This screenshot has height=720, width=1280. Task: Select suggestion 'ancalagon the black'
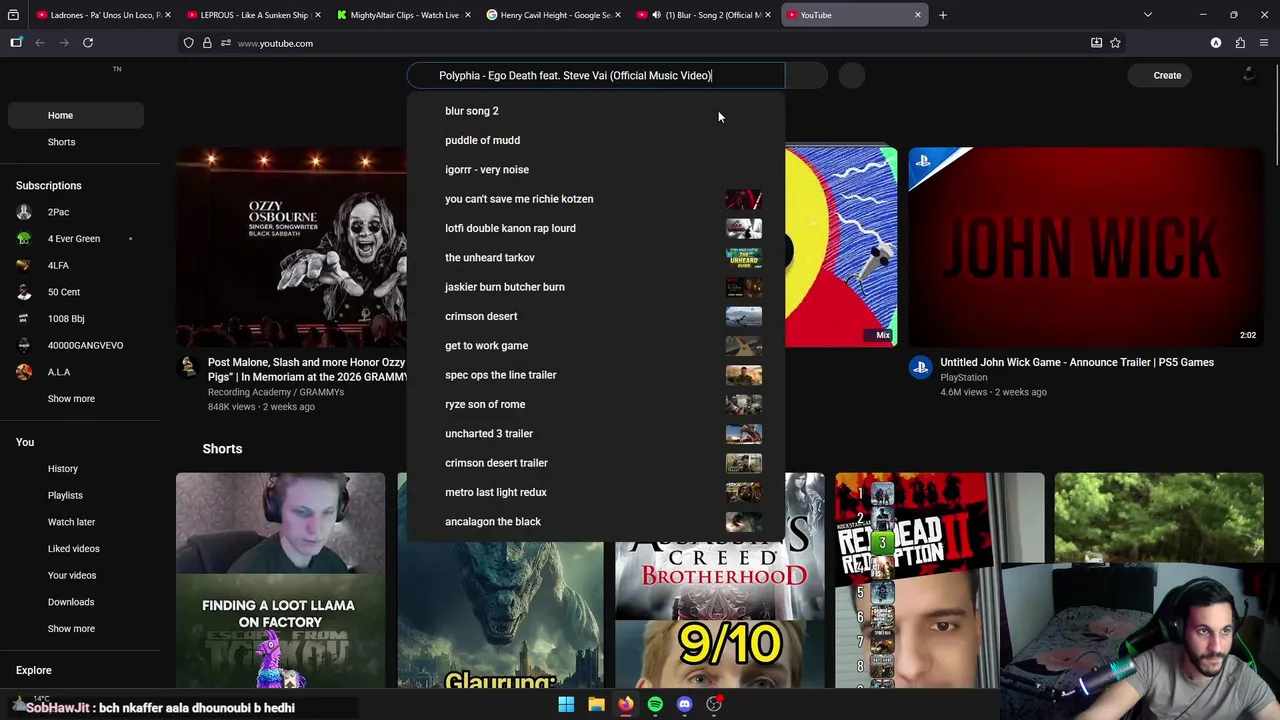(x=595, y=521)
